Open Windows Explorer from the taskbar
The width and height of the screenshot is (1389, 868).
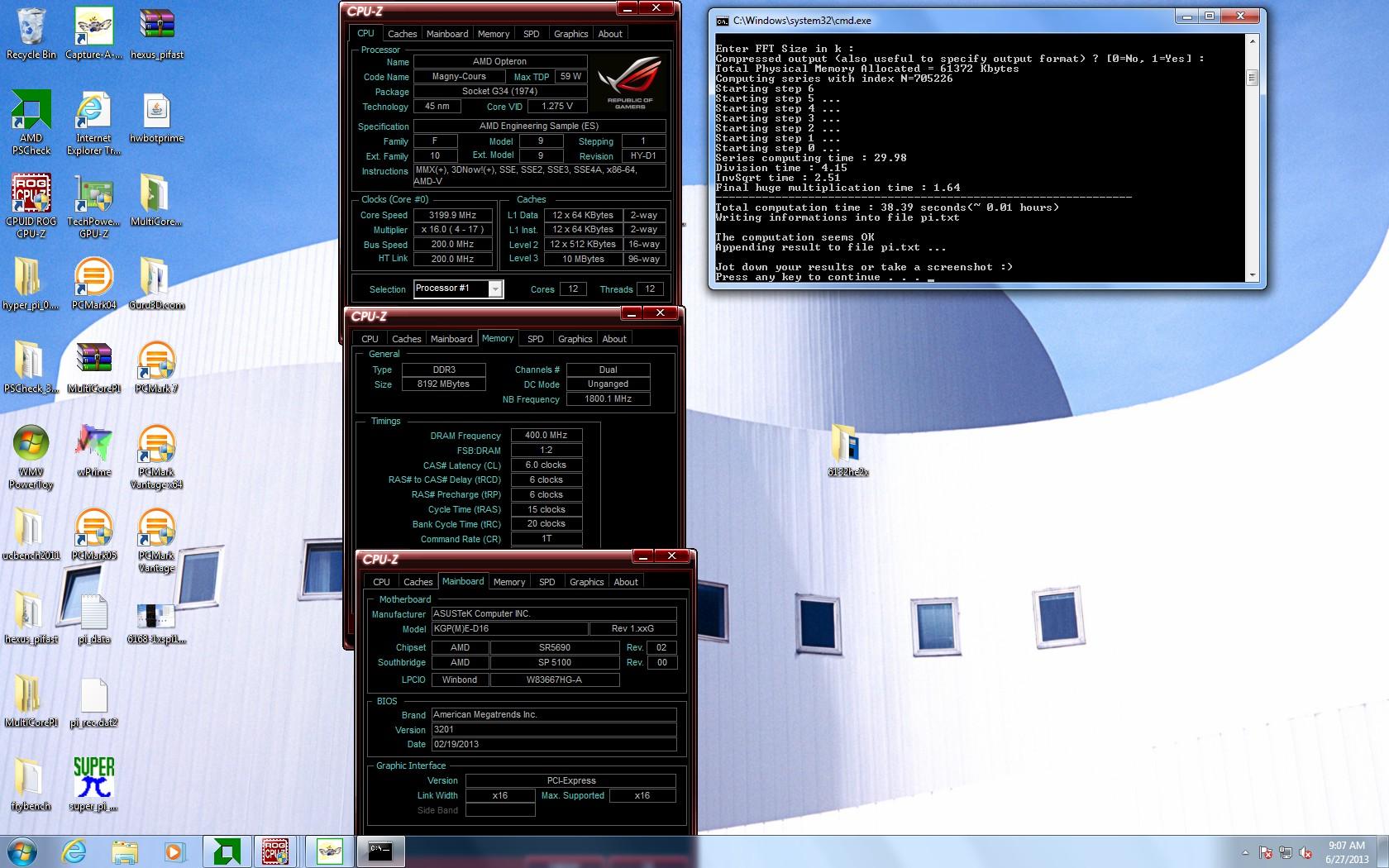click(x=124, y=851)
